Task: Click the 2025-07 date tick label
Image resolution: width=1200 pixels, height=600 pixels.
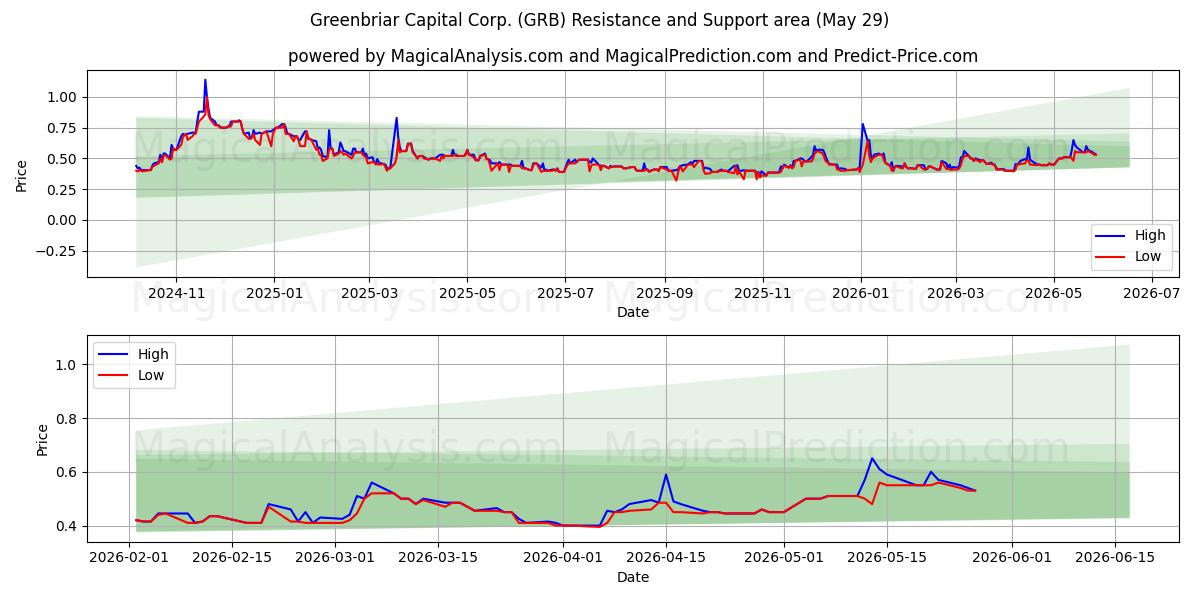Action: (565, 293)
